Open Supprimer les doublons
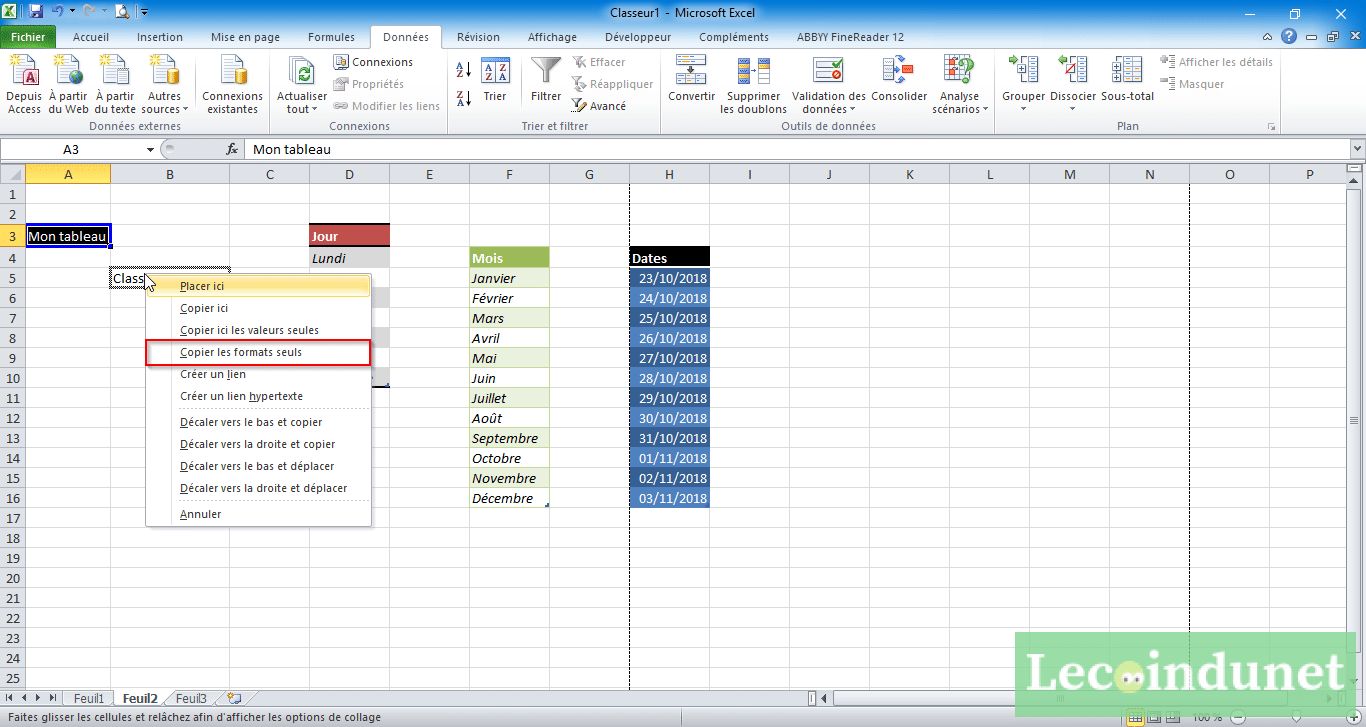The image size is (1366, 727). (753, 84)
